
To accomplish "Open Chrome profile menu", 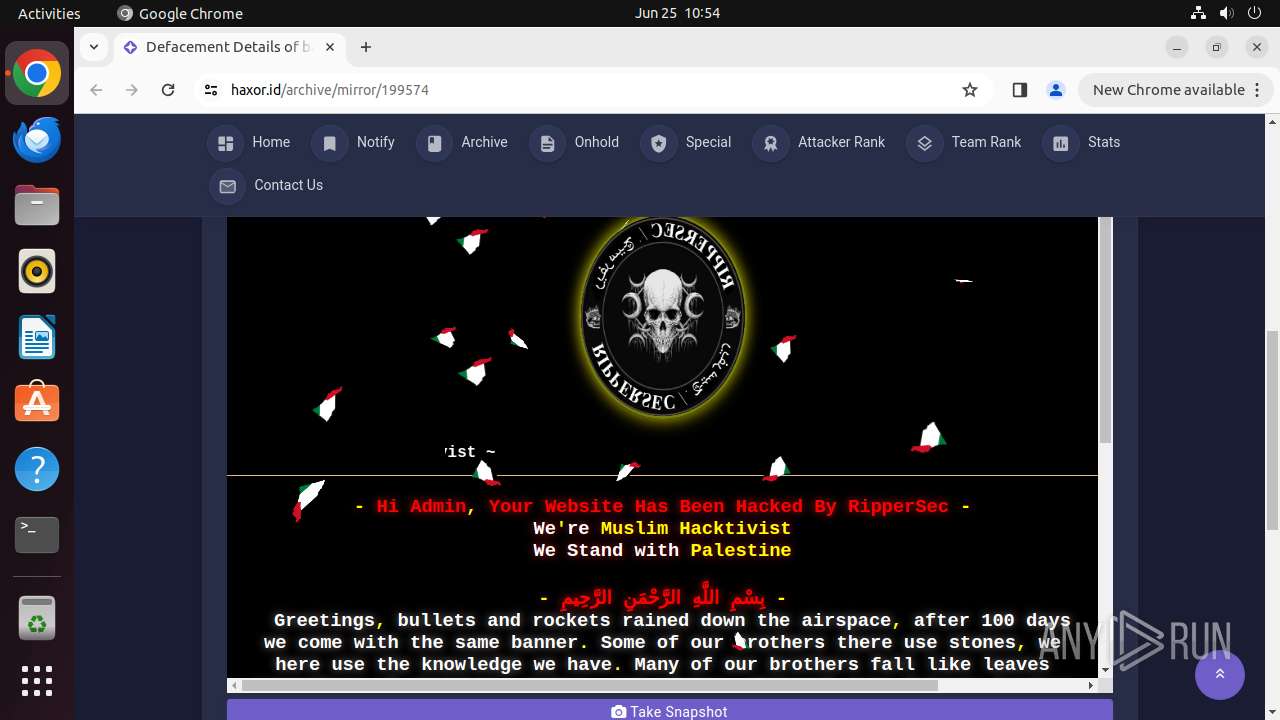I will (x=1056, y=90).
